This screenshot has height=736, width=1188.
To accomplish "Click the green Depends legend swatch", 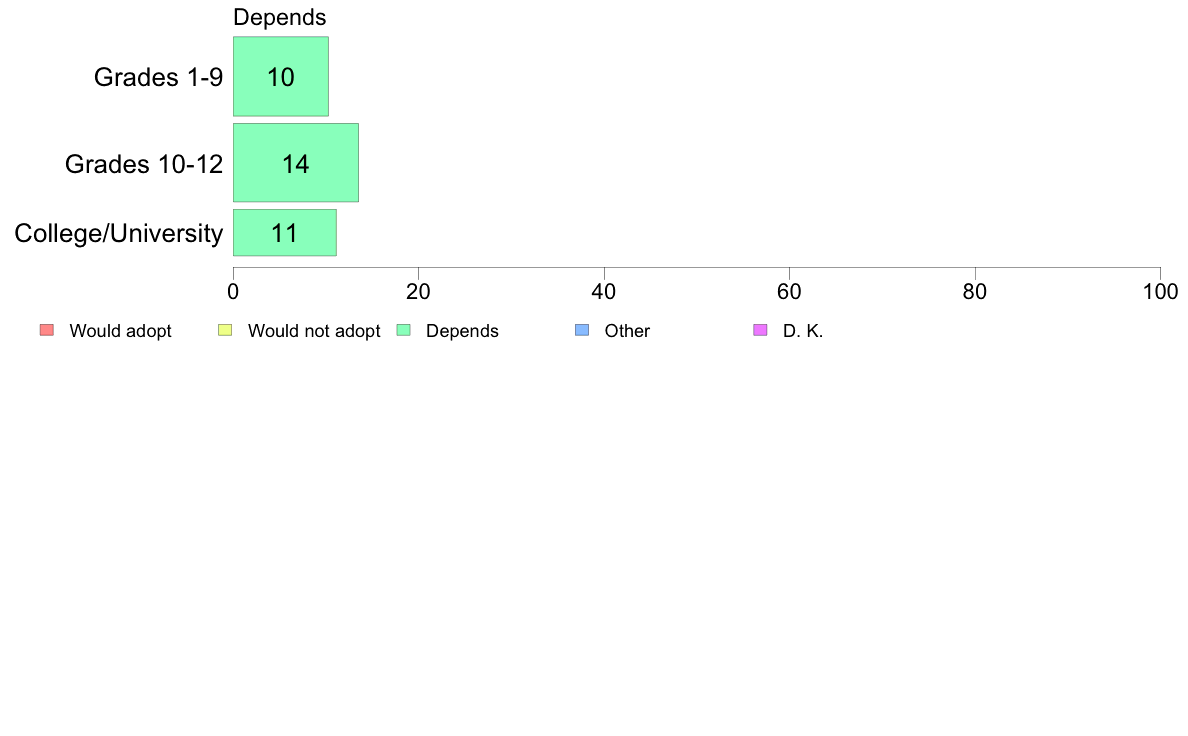I will (404, 330).
